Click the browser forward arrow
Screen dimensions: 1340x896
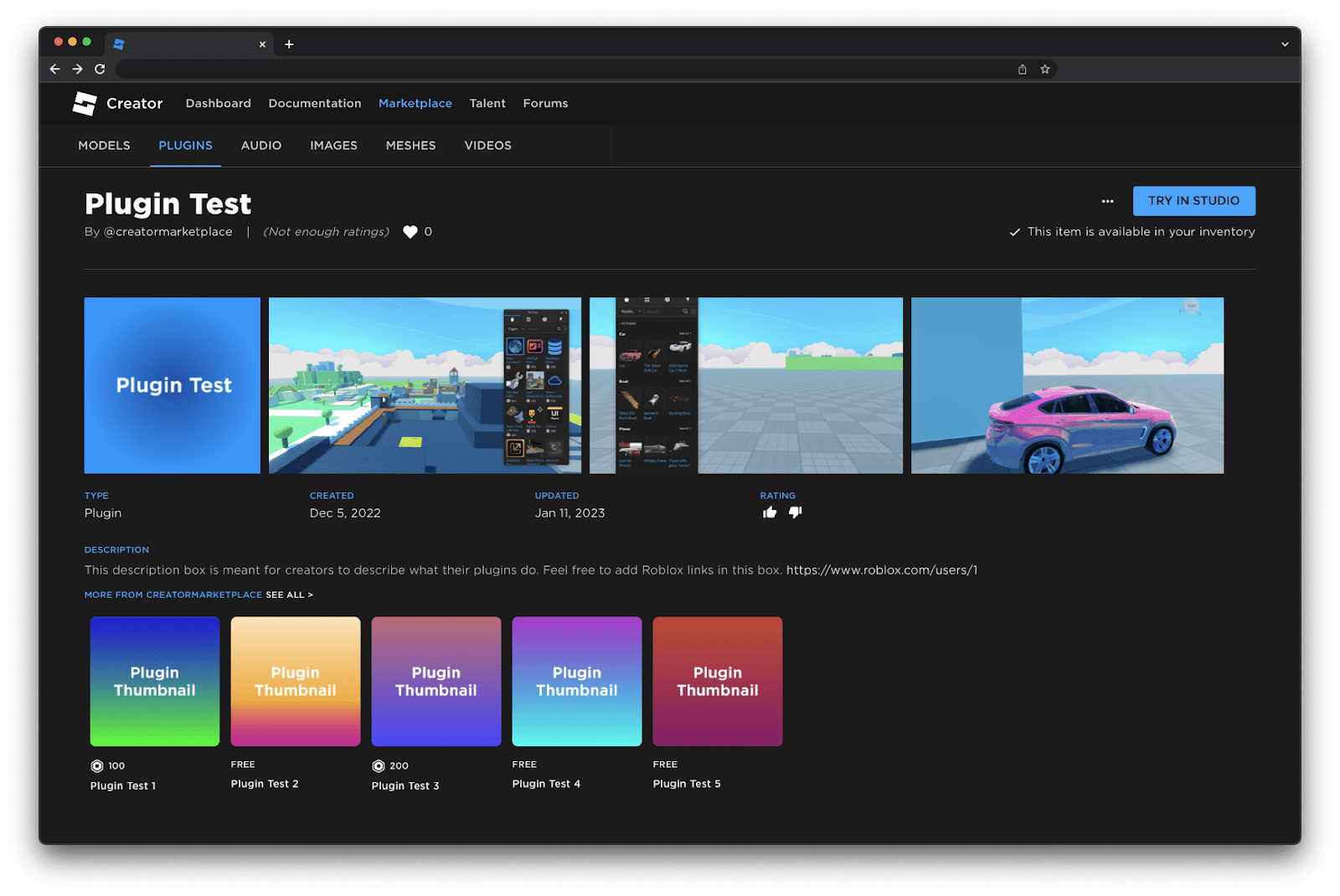pyautogui.click(x=77, y=69)
